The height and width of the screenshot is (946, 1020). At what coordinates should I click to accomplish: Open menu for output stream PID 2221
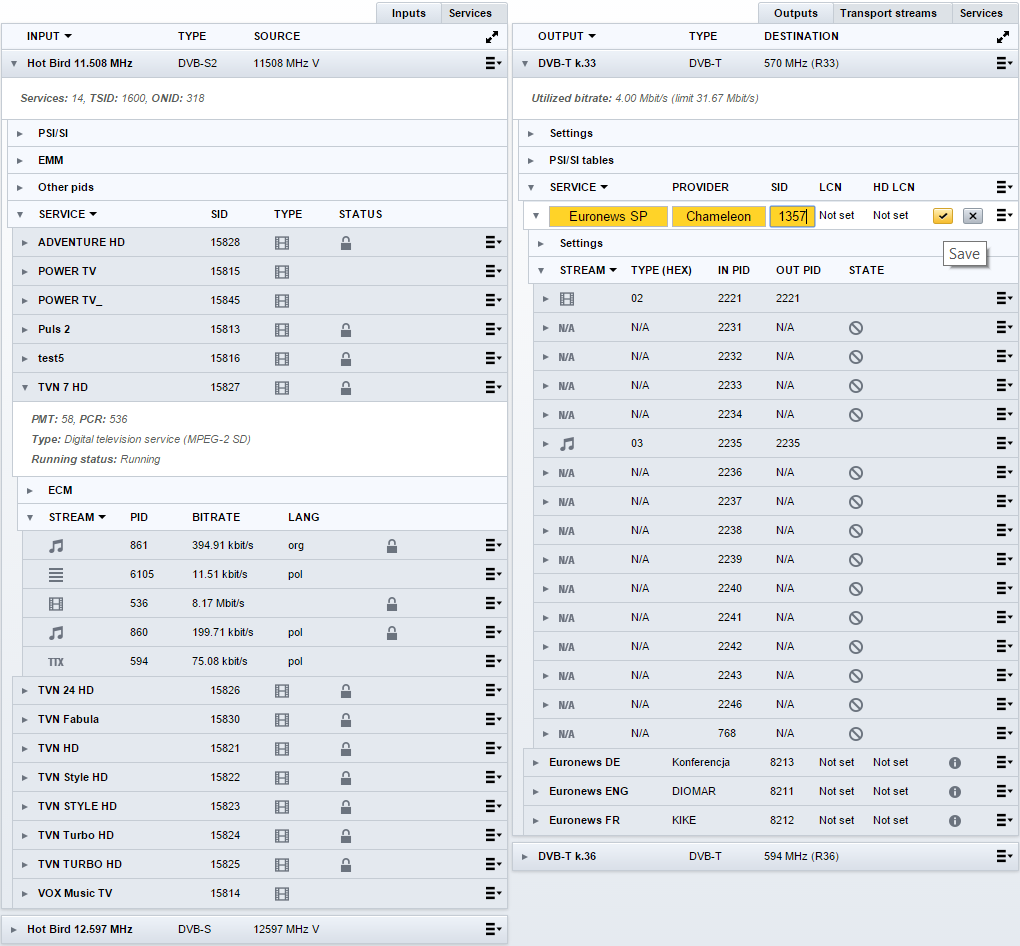tap(1004, 298)
